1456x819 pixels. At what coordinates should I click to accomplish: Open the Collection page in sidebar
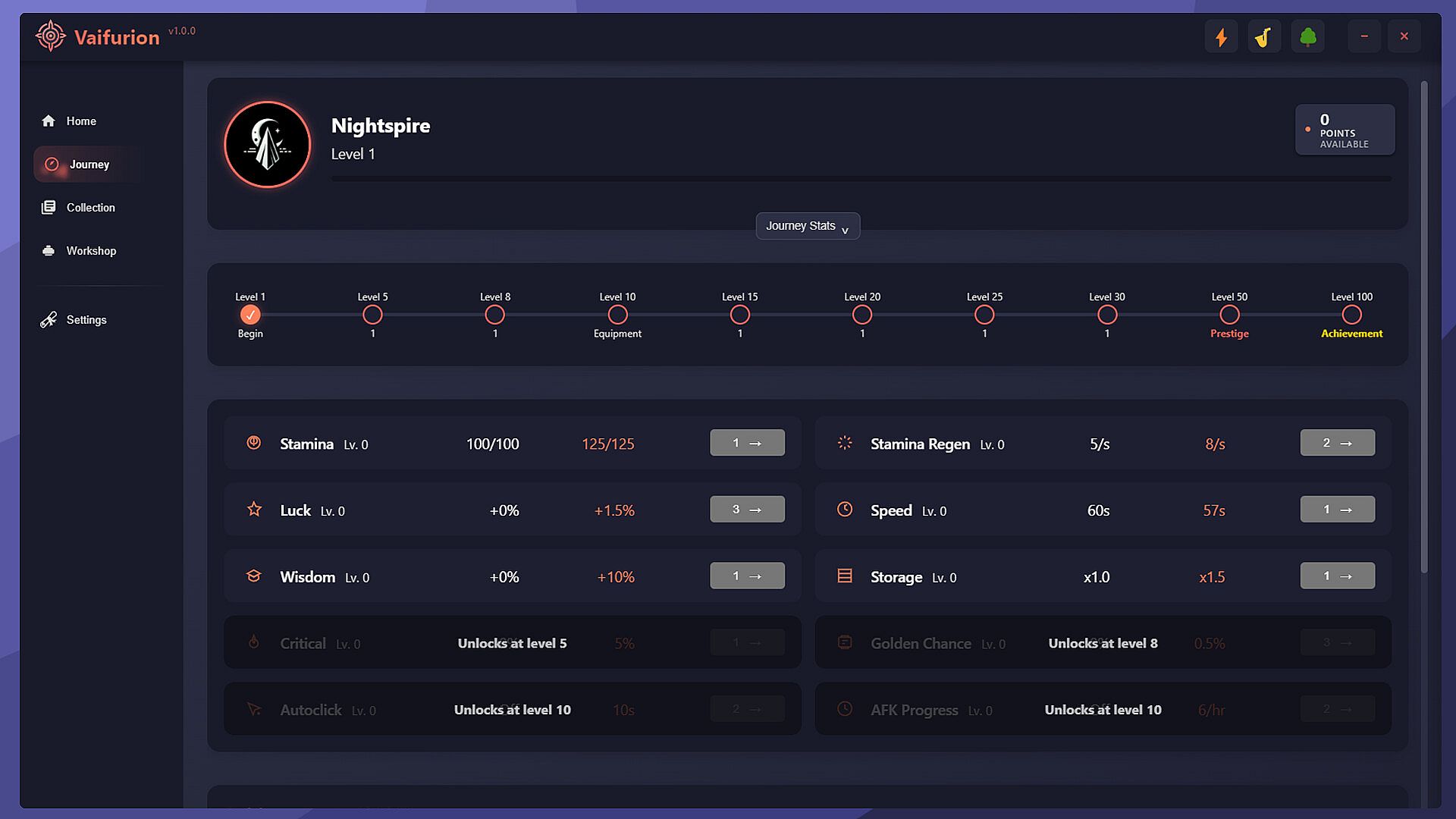point(90,208)
